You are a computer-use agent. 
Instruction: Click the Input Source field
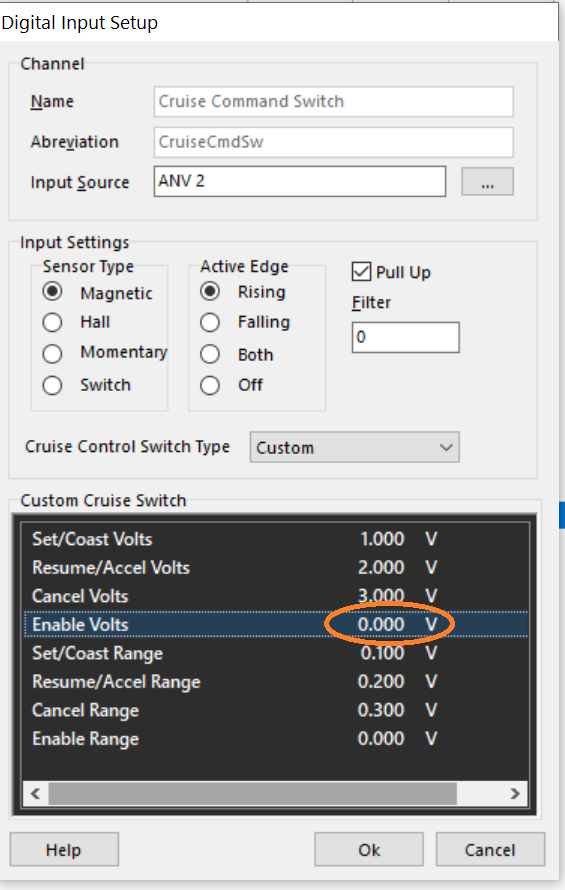click(300, 182)
